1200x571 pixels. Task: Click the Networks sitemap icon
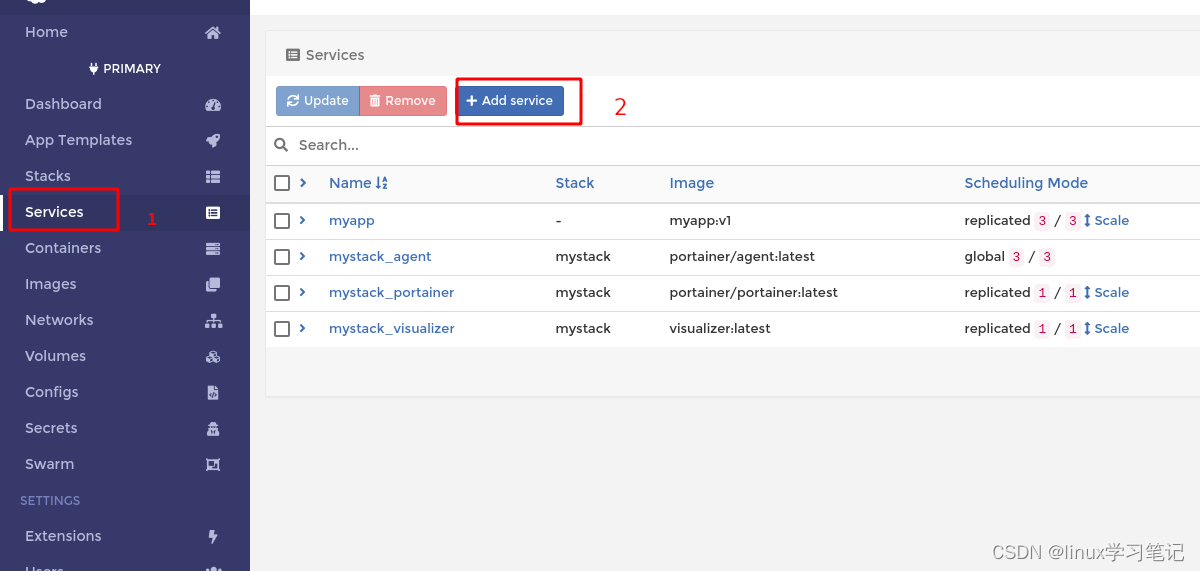[x=212, y=320]
